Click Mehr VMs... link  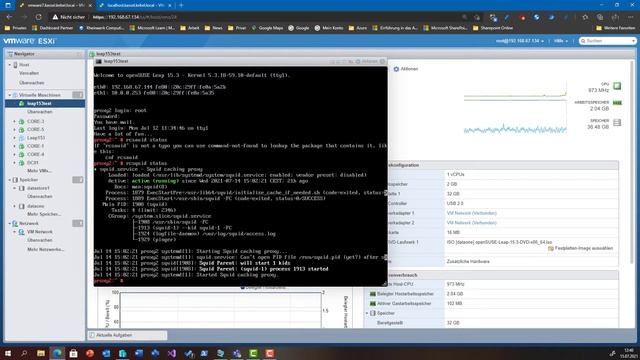pyautogui.click(x=39, y=171)
